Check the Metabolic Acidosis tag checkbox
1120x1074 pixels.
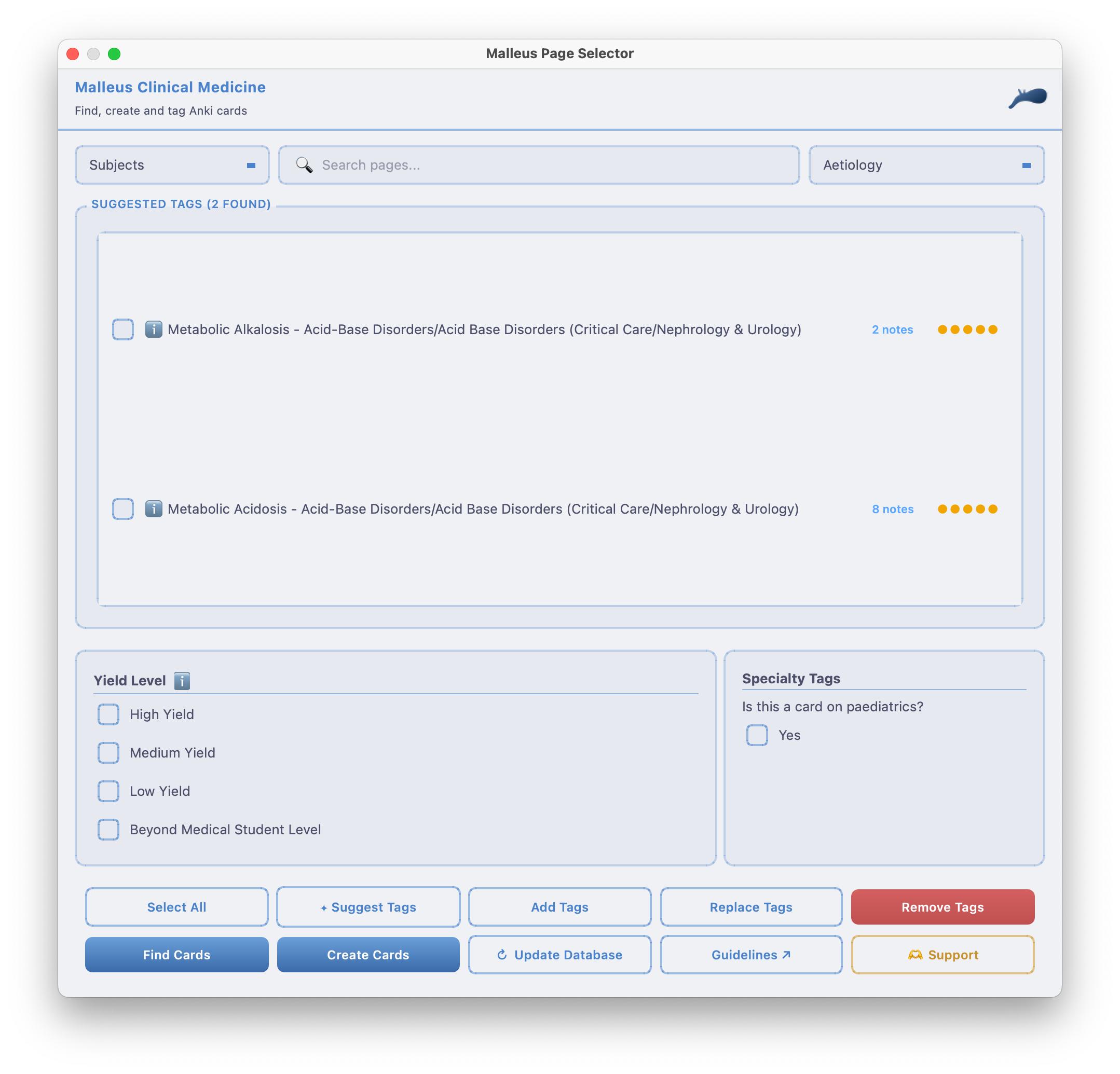click(123, 508)
